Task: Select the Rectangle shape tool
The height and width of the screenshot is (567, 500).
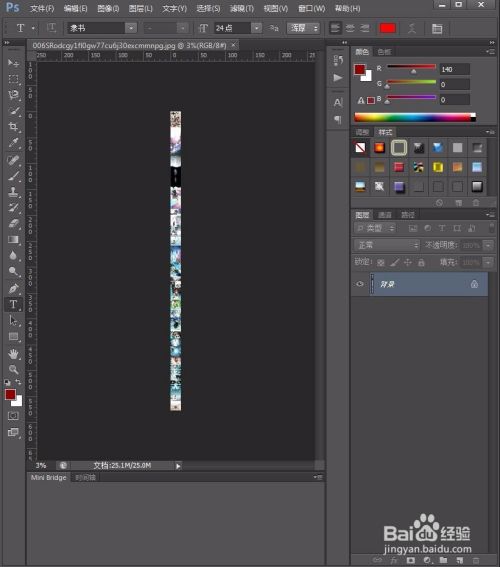Action: pyautogui.click(x=13, y=336)
